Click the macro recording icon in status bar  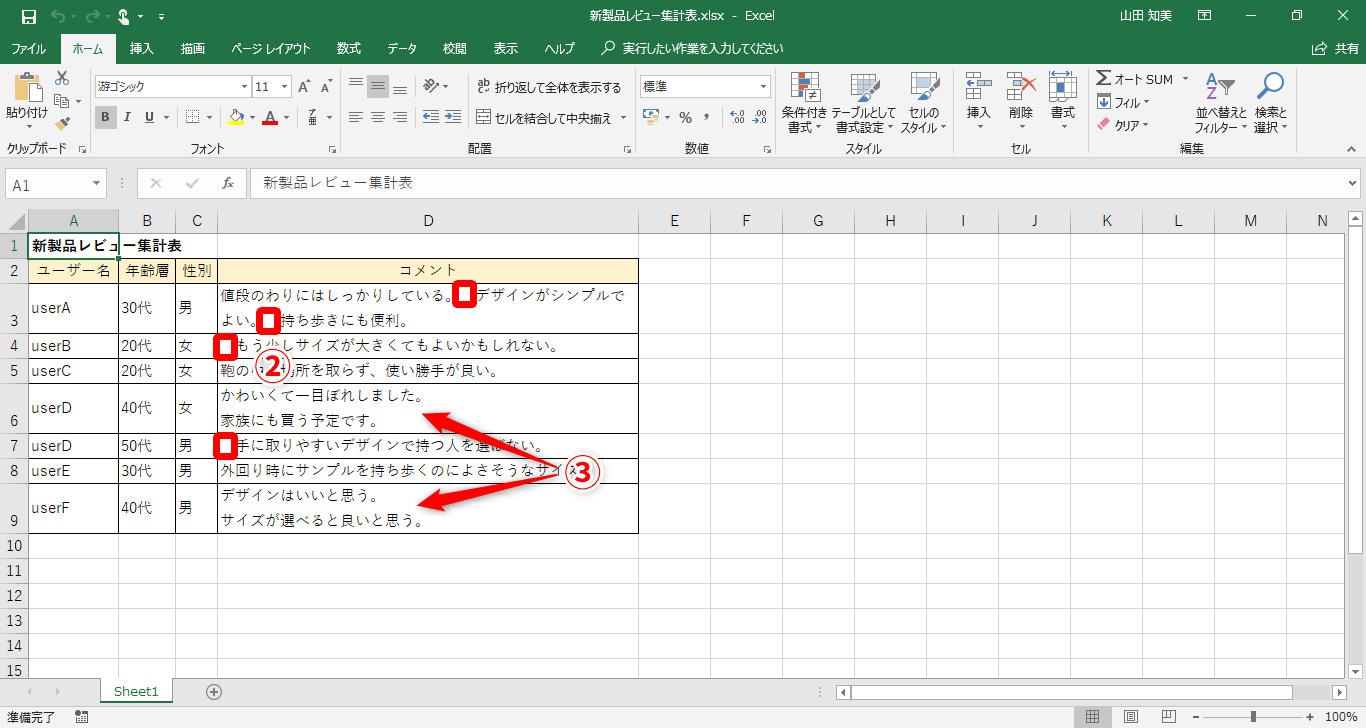coord(81,717)
